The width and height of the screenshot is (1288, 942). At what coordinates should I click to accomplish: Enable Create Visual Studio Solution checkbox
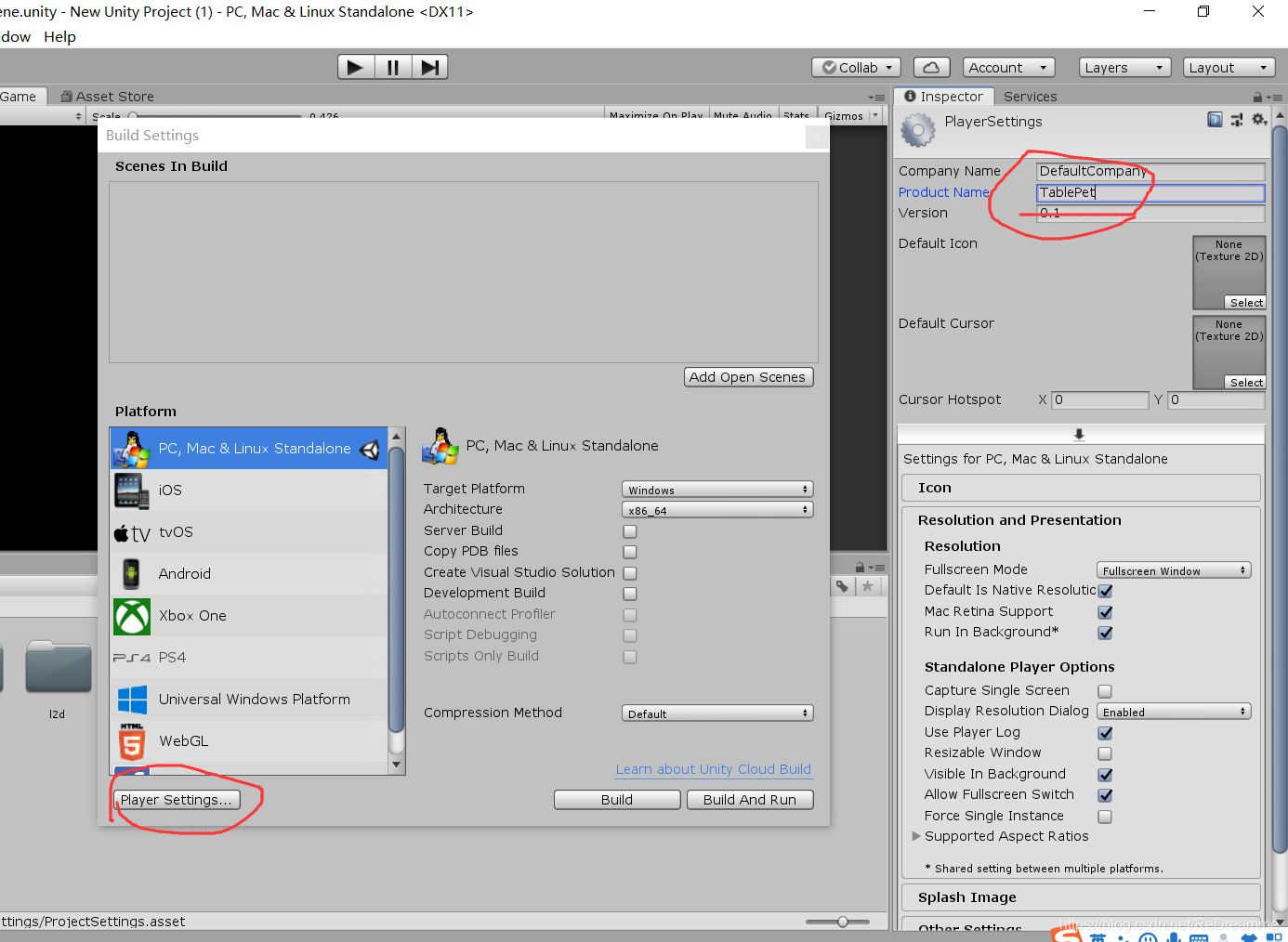pyautogui.click(x=630, y=573)
